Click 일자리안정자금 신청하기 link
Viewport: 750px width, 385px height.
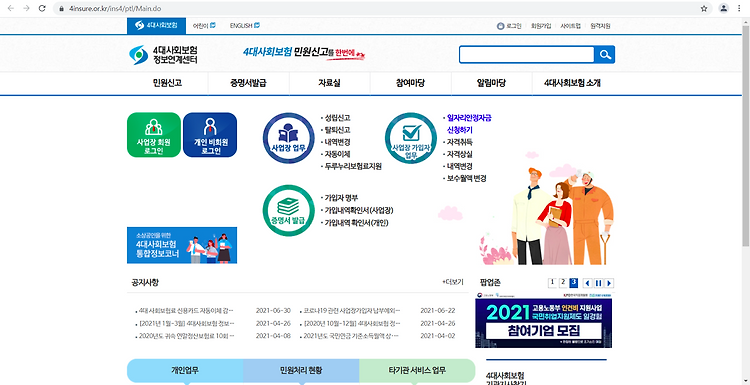(x=469, y=123)
